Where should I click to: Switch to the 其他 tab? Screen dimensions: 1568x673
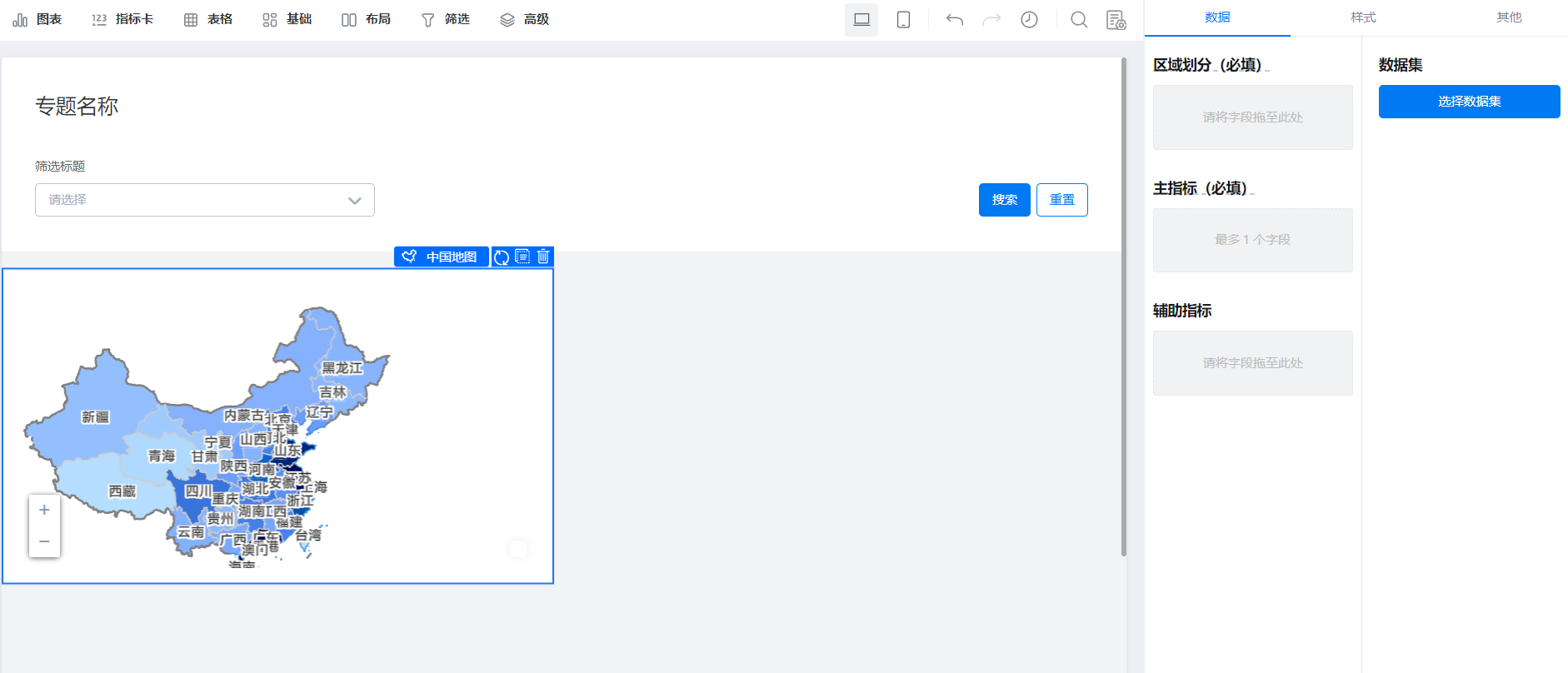click(x=1509, y=17)
